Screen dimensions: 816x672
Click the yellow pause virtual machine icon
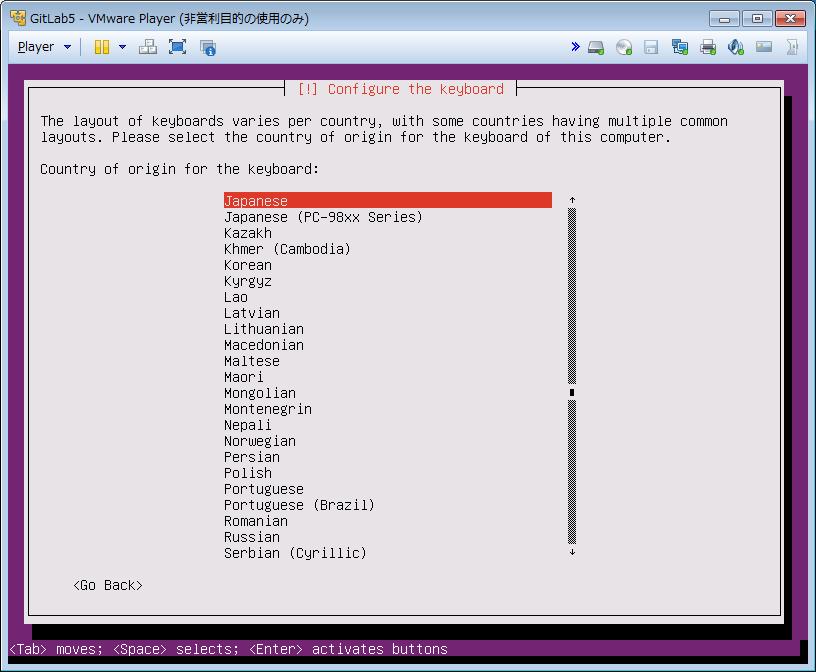click(x=102, y=47)
